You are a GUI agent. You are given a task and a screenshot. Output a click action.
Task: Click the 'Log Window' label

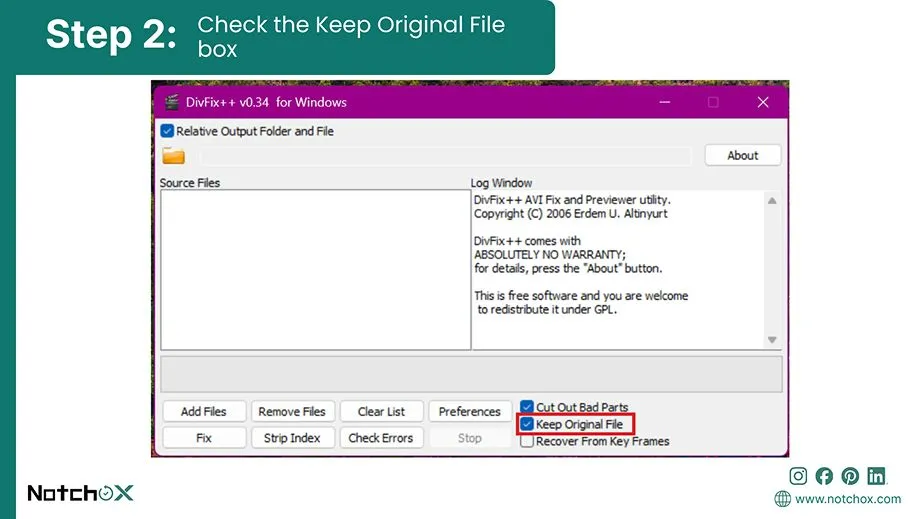[501, 183]
